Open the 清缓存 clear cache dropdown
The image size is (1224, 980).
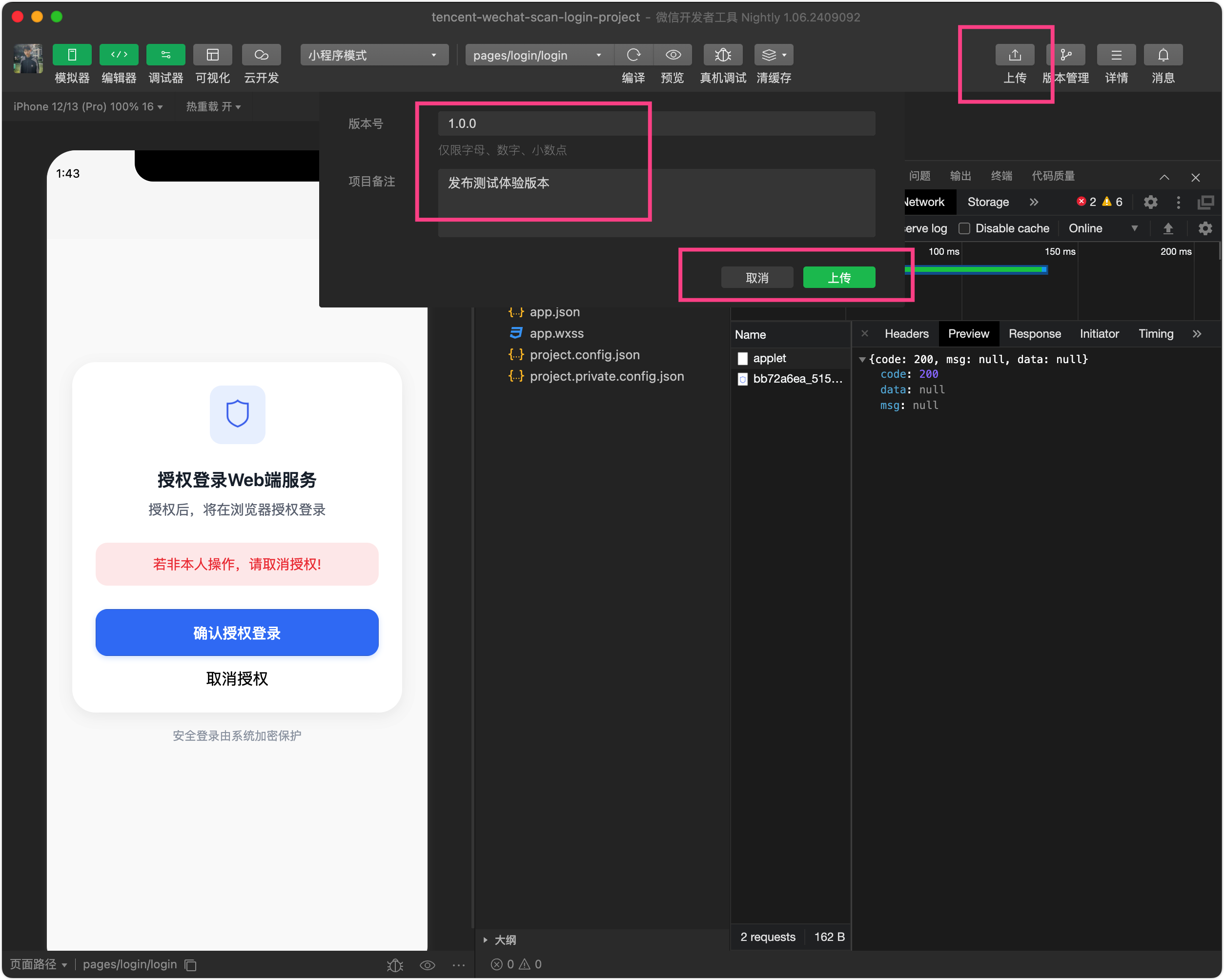click(773, 55)
